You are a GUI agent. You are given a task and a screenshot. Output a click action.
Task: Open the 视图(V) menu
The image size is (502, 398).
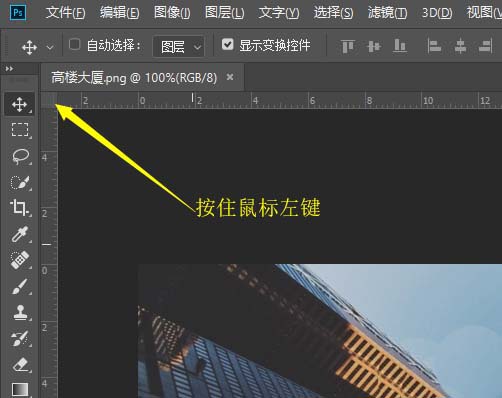484,13
